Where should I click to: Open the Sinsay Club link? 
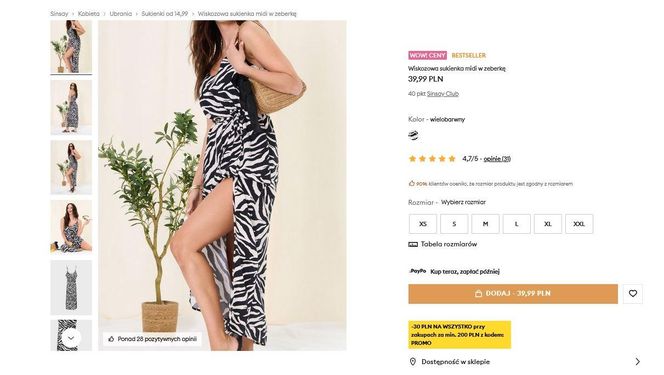pyautogui.click(x=443, y=94)
